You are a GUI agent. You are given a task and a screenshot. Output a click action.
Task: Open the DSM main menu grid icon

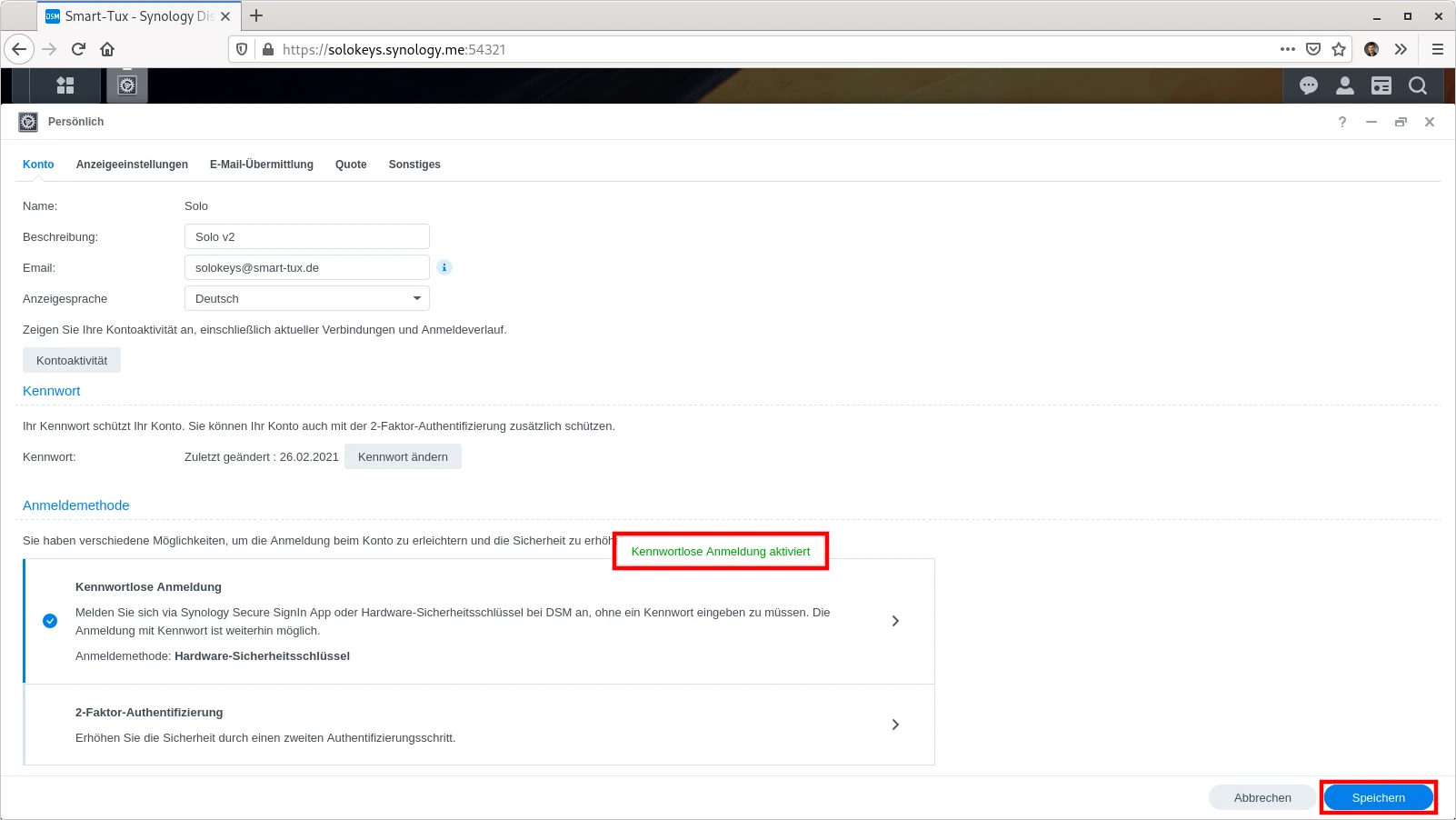pos(65,85)
